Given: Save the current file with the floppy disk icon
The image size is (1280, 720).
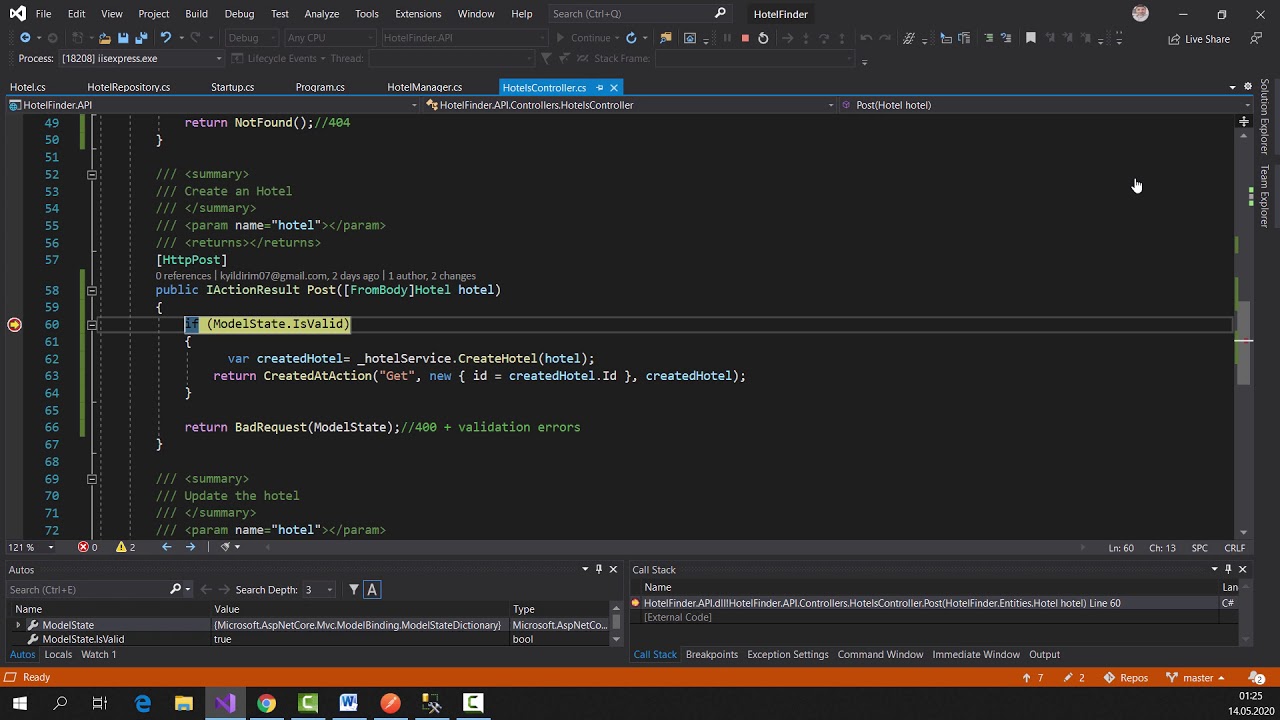Looking at the screenshot, I should coord(123,38).
